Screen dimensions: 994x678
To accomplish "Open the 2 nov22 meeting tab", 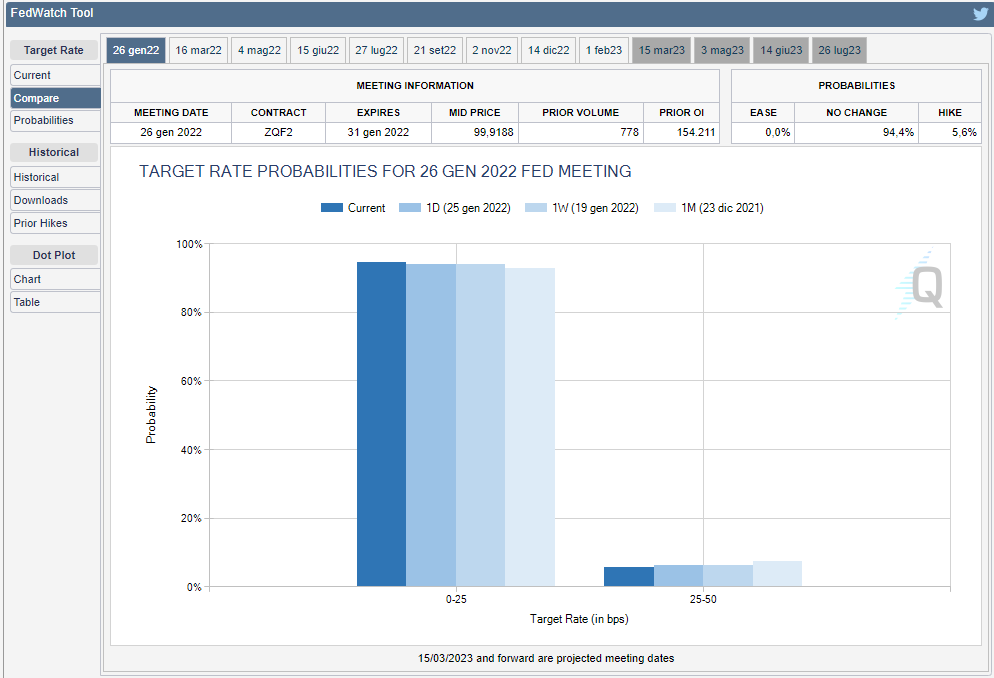I will 492,50.
